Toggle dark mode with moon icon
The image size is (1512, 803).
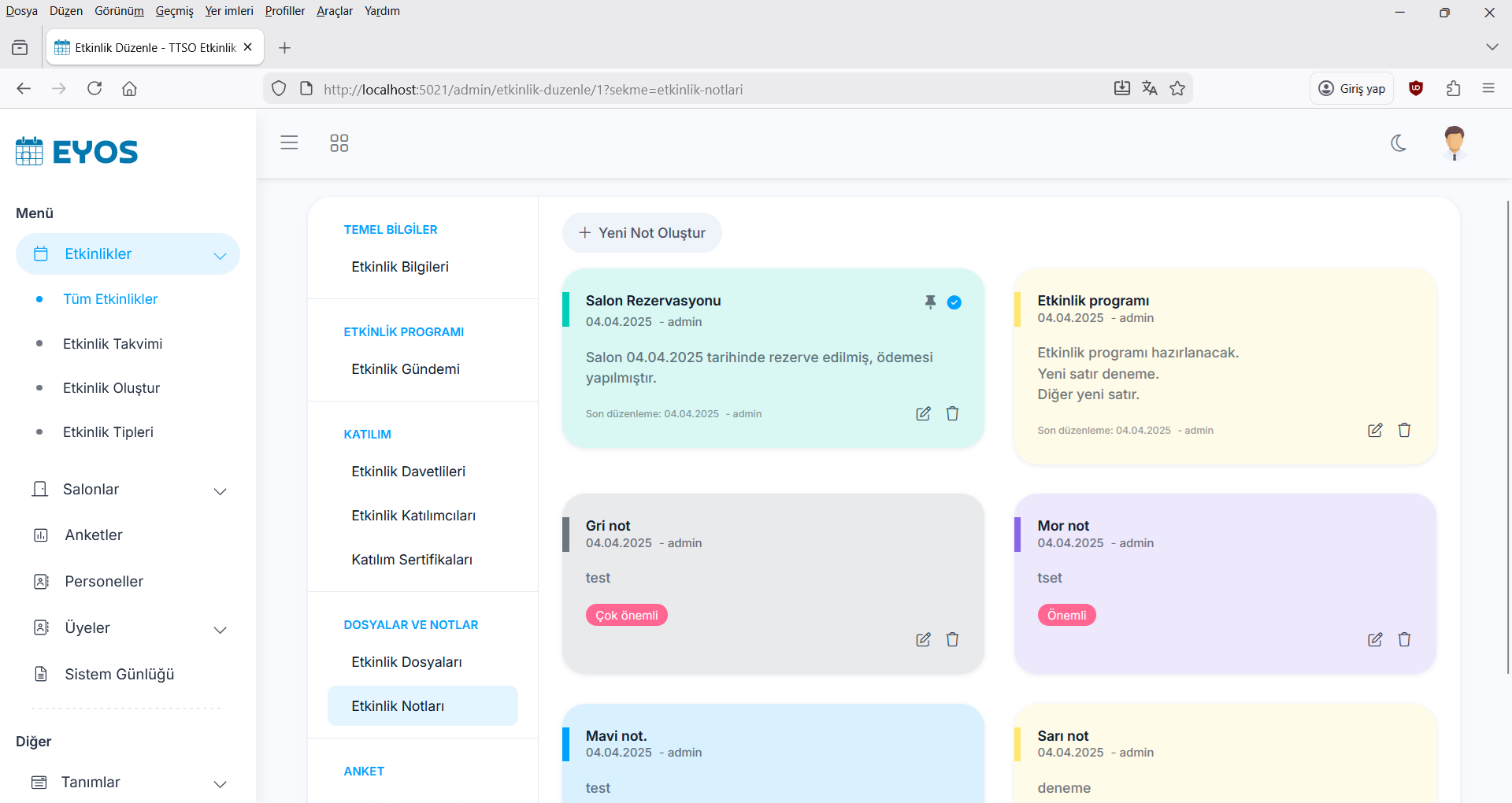[x=1399, y=143]
